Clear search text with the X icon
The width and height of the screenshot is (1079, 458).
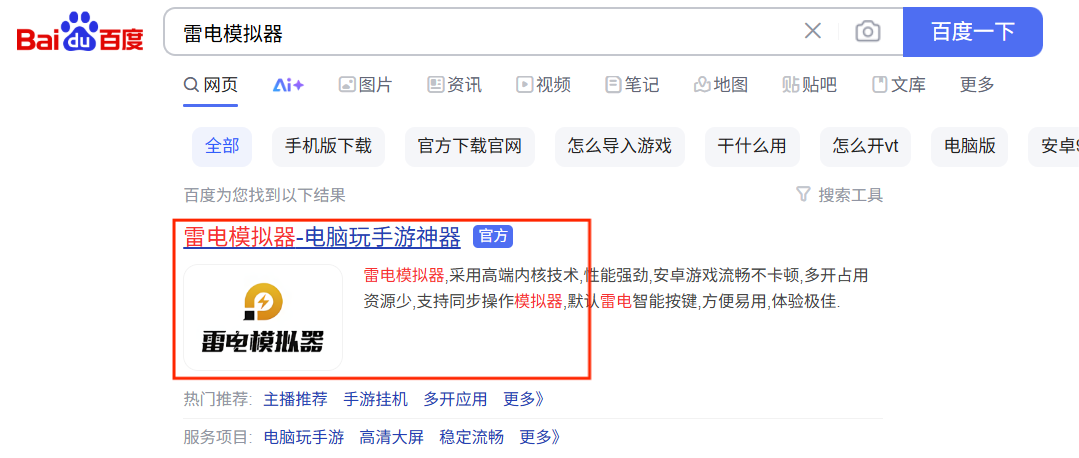click(x=813, y=31)
